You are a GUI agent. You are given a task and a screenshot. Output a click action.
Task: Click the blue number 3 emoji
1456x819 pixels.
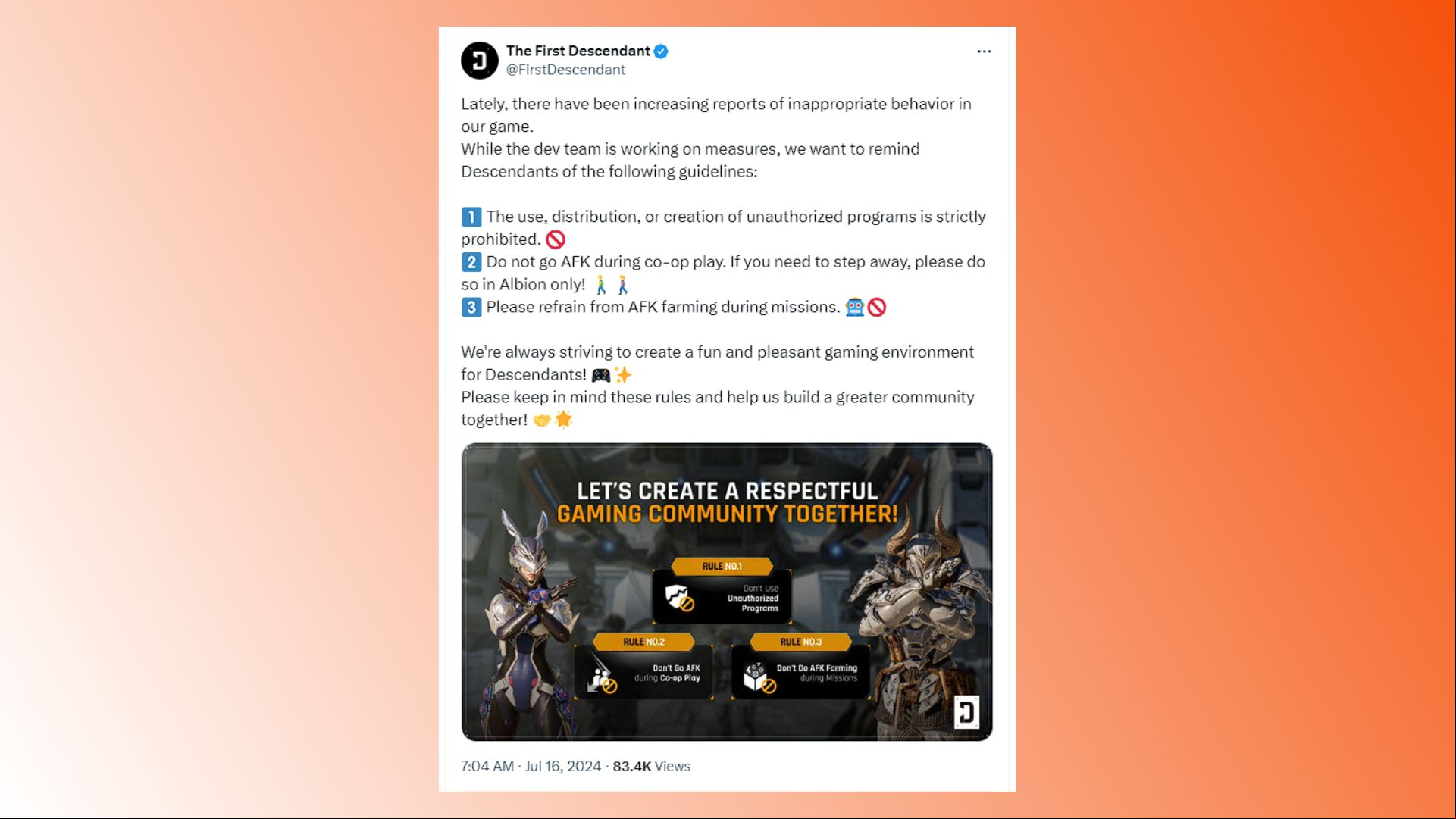pos(471,308)
